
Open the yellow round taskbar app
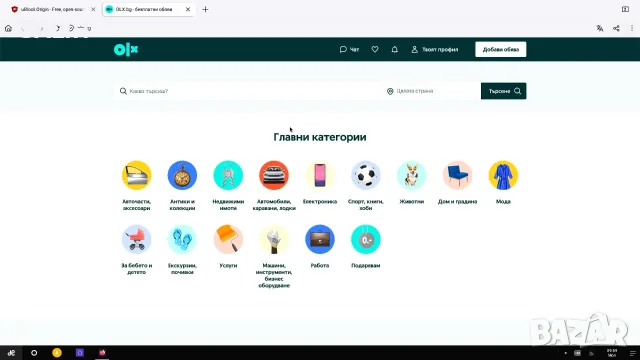pos(57,353)
